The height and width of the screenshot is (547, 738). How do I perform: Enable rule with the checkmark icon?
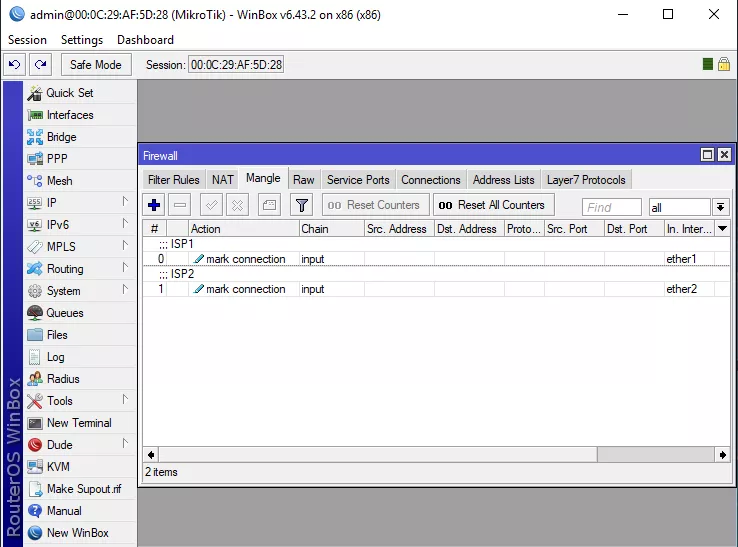pos(211,205)
